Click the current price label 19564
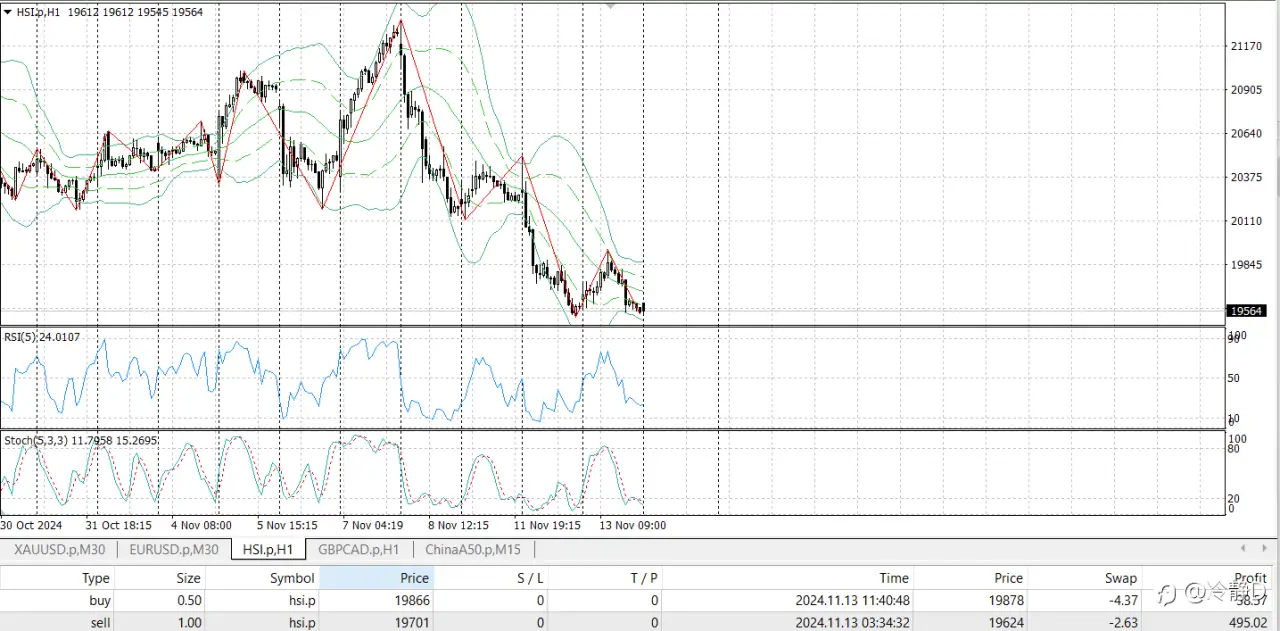This screenshot has height=631, width=1280. [1248, 311]
